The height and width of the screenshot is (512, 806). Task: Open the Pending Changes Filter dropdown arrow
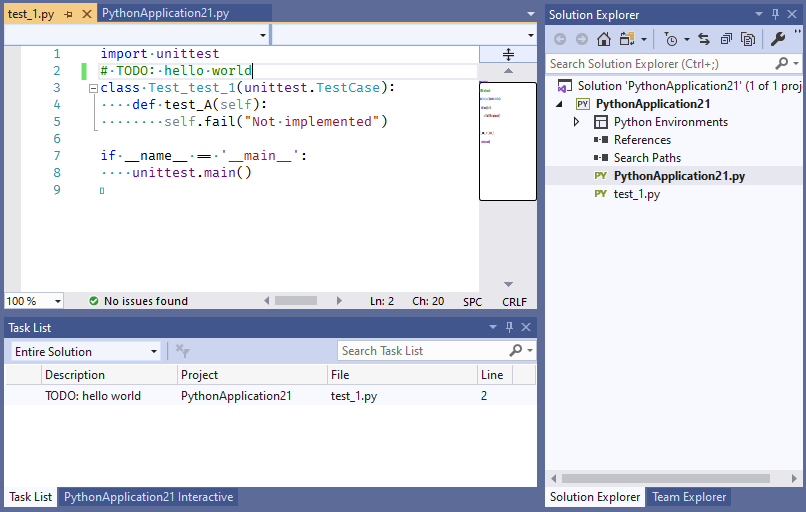(687, 39)
